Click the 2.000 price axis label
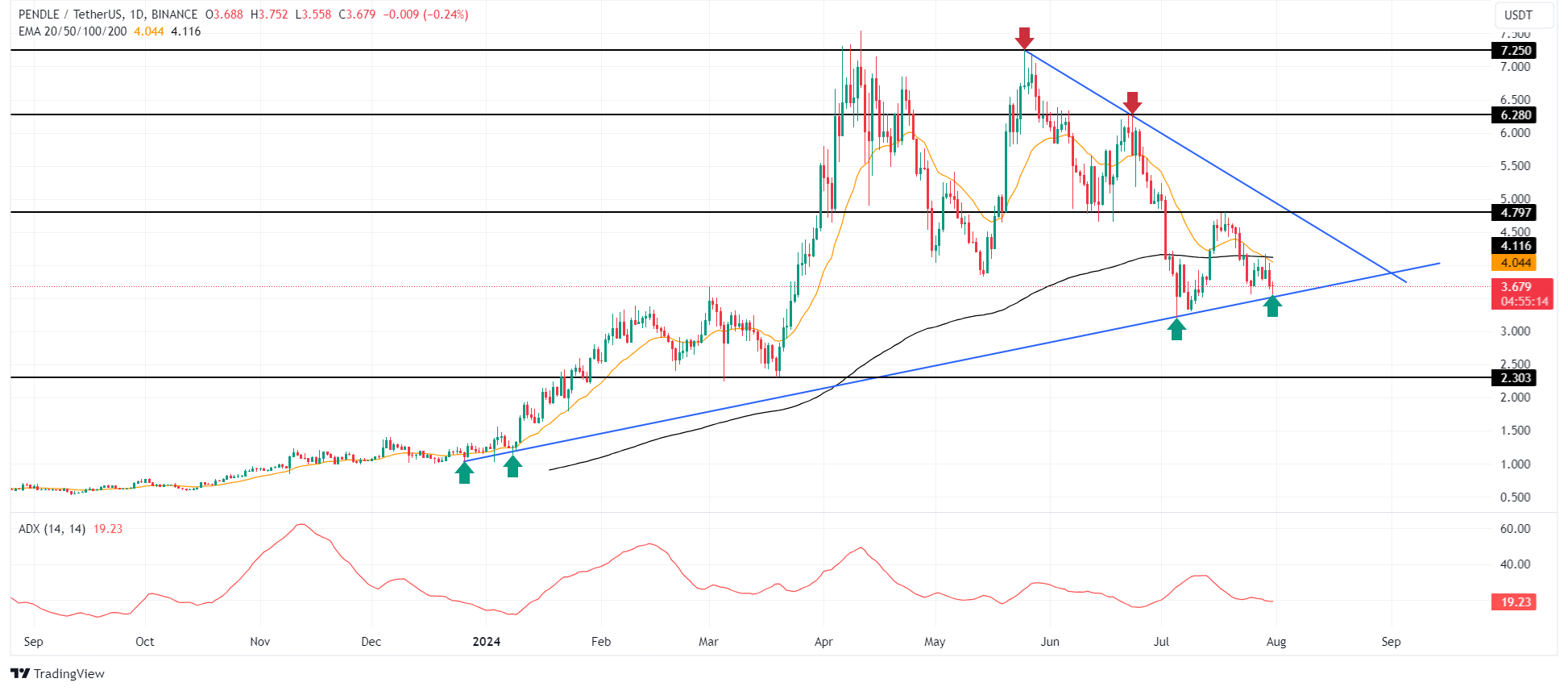This screenshot has height=691, width=1568. click(x=1516, y=398)
